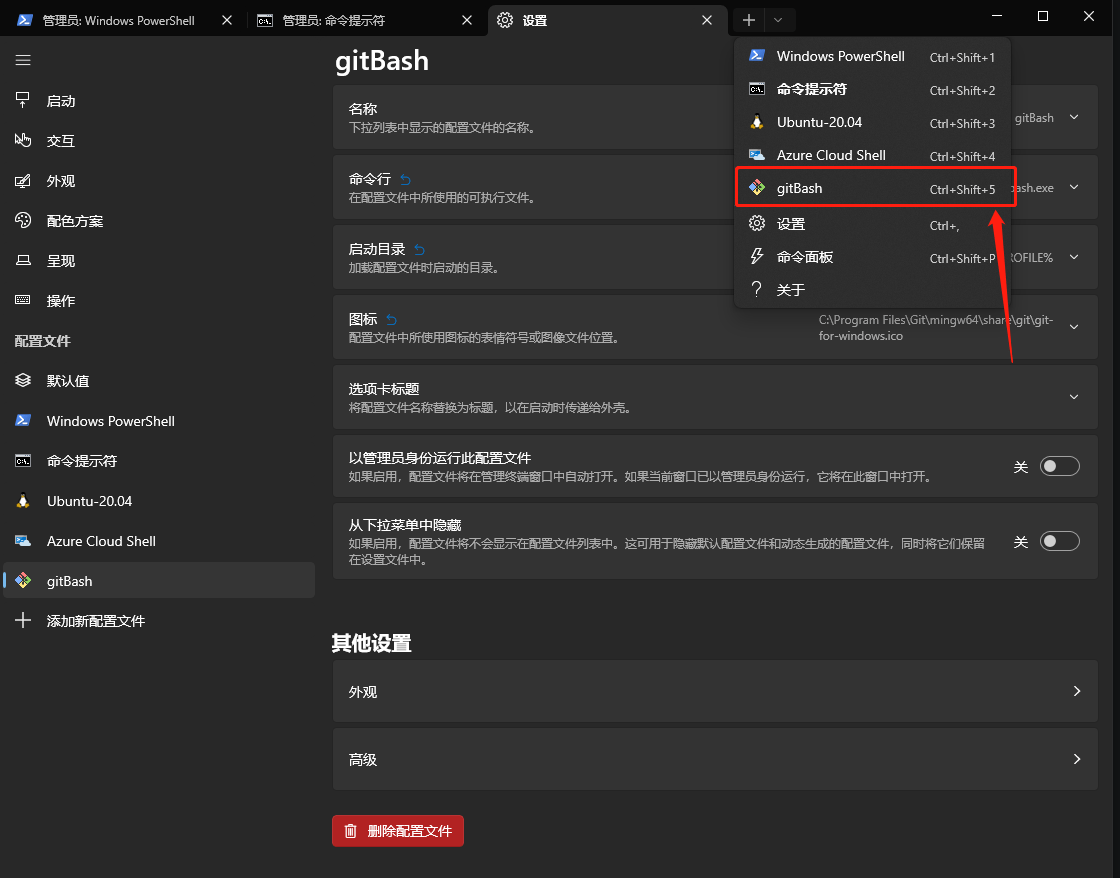Click the 删除配置文件 button
This screenshot has width=1120, height=878.
(x=398, y=831)
